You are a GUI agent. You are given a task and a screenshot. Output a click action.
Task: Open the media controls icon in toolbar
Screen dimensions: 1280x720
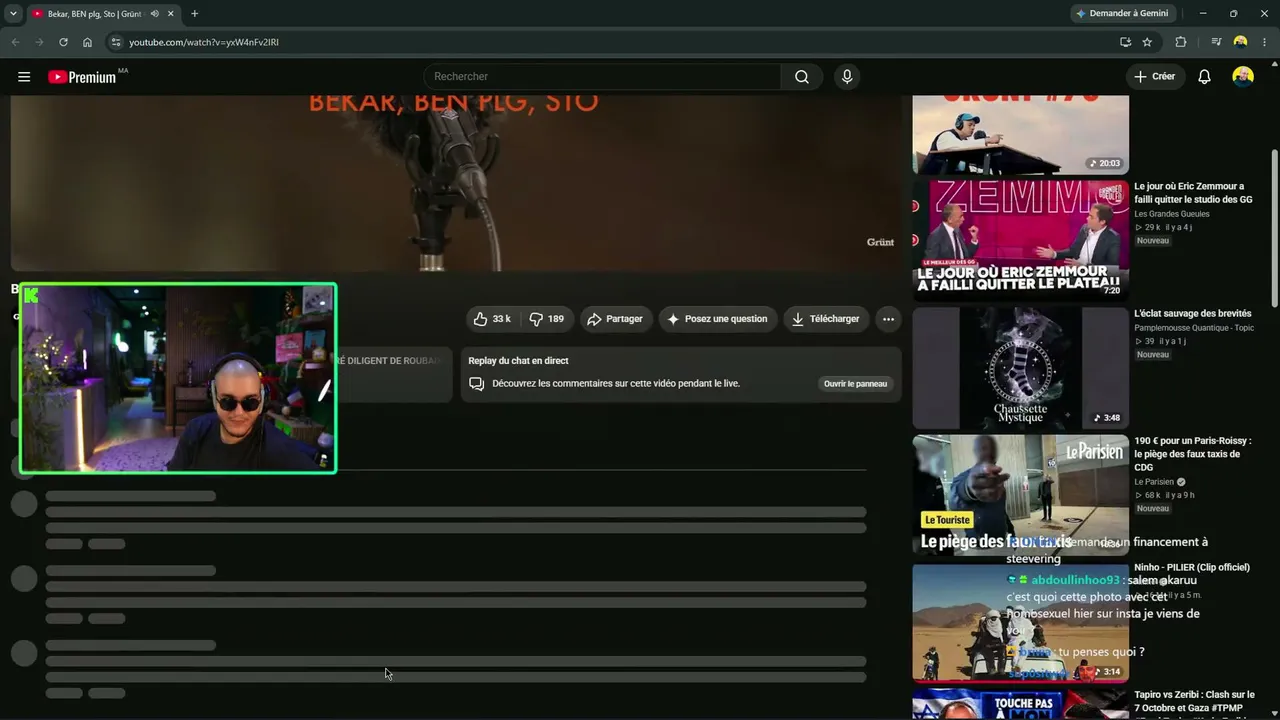1216,42
